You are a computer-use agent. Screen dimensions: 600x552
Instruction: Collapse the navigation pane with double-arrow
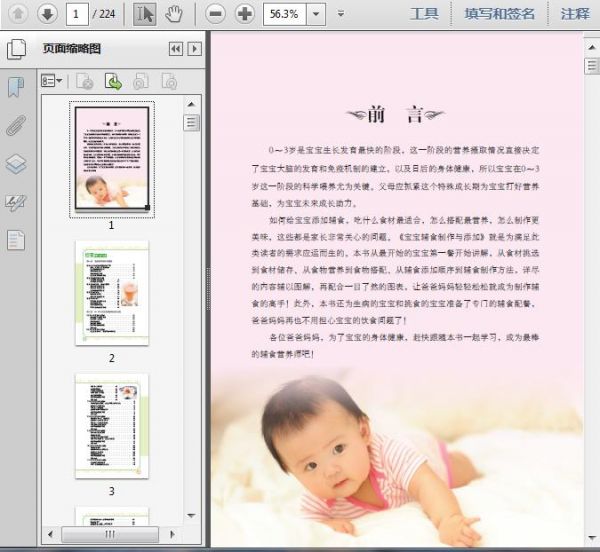(176, 49)
